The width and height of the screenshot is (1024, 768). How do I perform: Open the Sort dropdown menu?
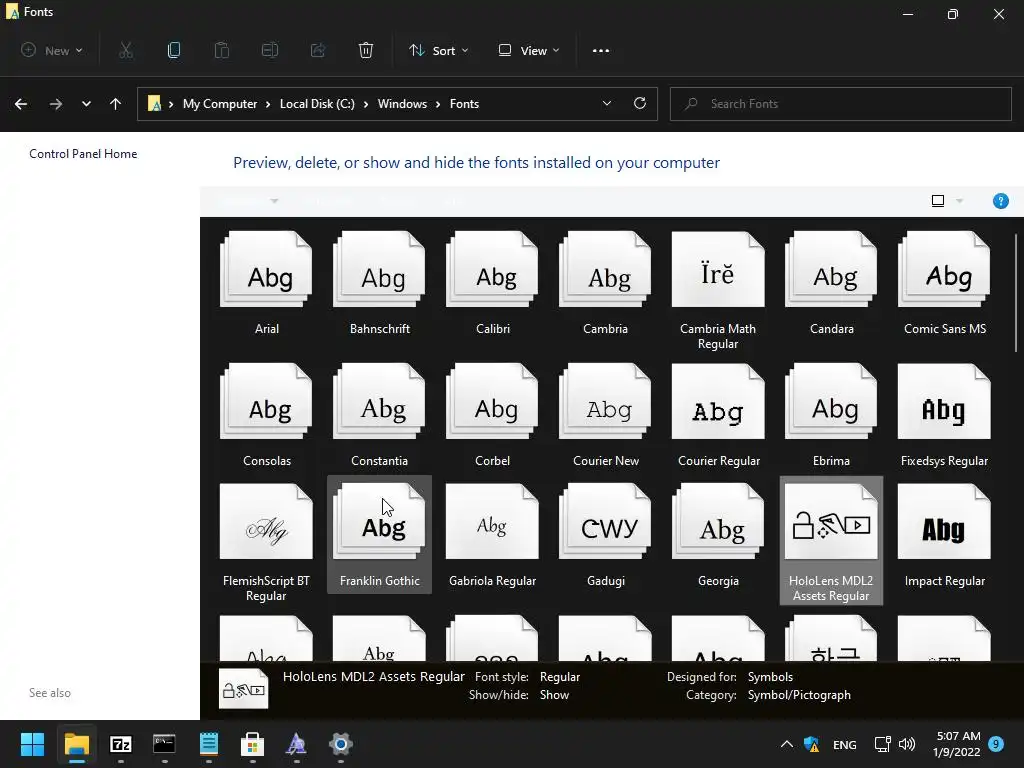pos(439,50)
